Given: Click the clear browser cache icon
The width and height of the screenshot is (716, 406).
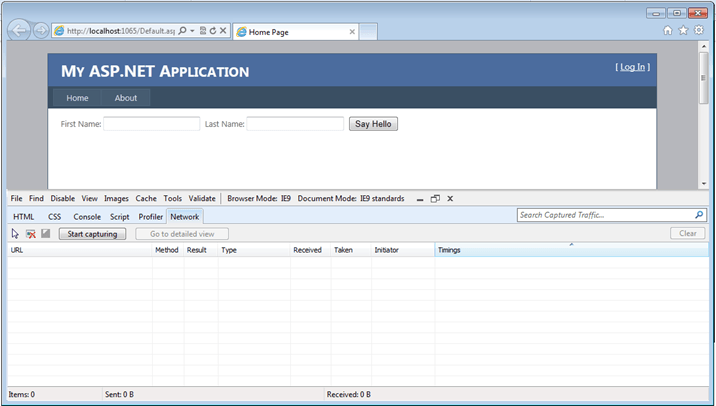Looking at the screenshot, I should coord(31,234).
